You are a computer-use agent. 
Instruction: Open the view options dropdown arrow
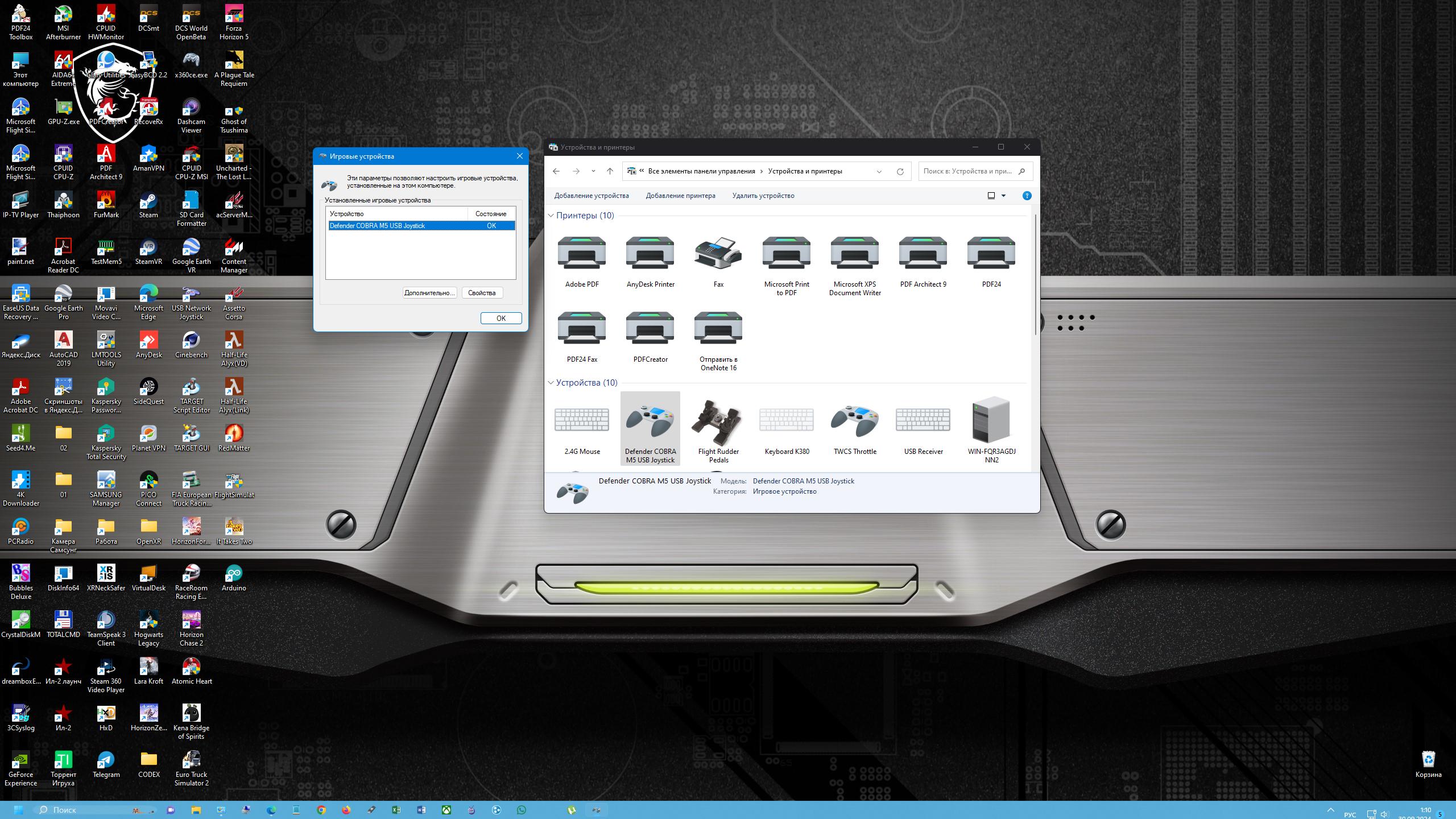[1003, 196]
